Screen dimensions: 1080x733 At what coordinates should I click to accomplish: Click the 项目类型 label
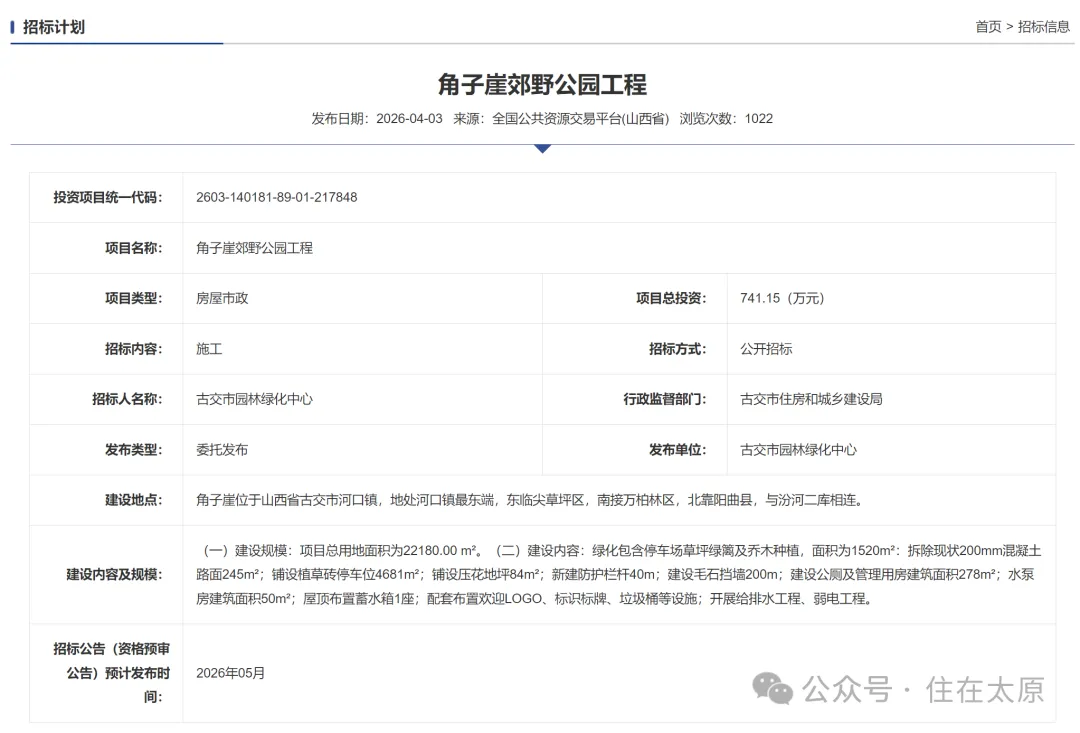(134, 298)
